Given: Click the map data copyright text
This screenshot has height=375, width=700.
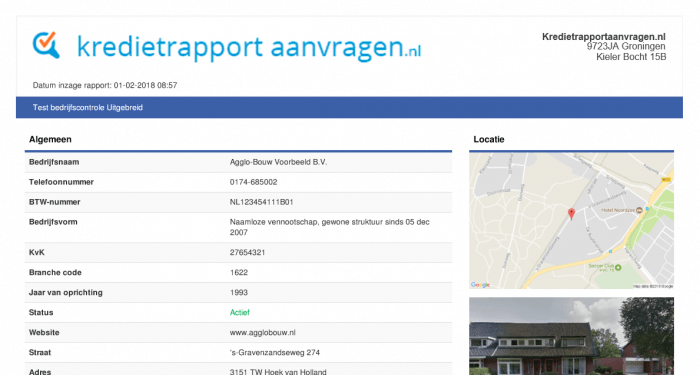Looking at the screenshot, I should (x=653, y=286).
